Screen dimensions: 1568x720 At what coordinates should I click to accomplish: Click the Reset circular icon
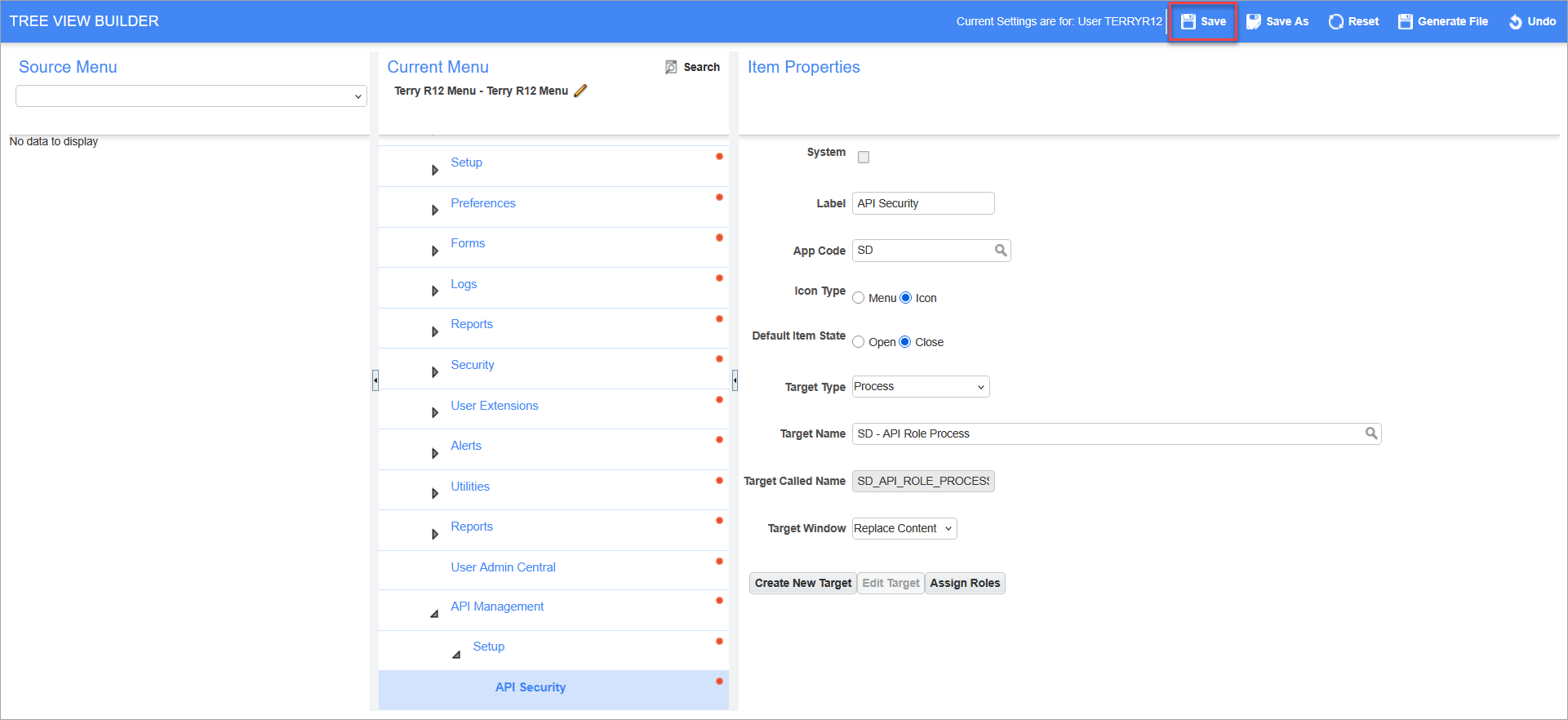click(x=1336, y=22)
